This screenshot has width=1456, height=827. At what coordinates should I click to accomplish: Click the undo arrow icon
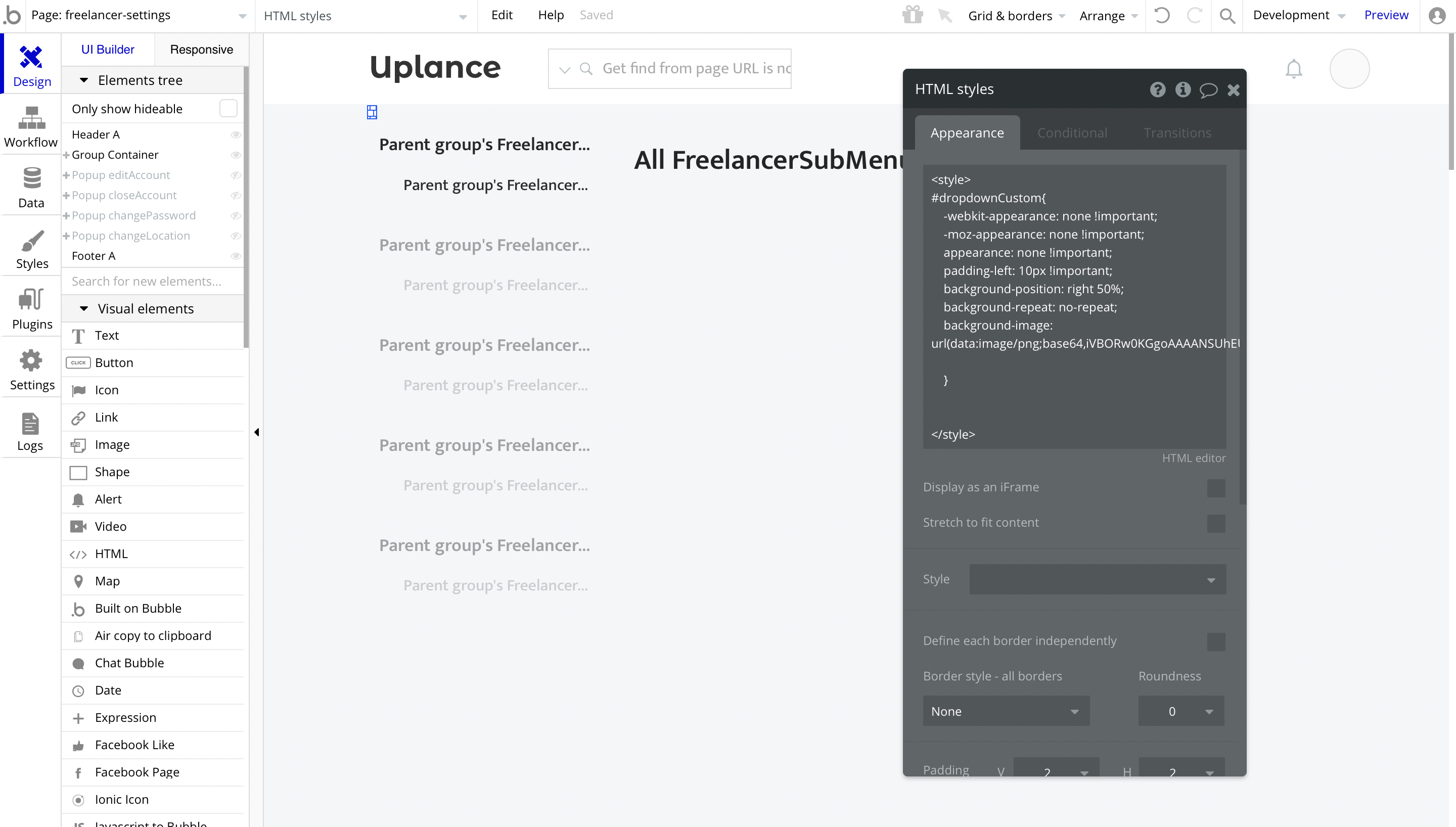(1162, 15)
